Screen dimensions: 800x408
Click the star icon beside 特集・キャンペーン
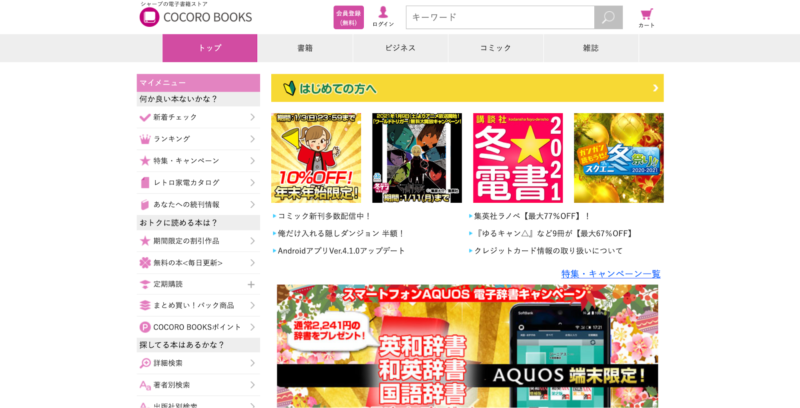coord(145,161)
